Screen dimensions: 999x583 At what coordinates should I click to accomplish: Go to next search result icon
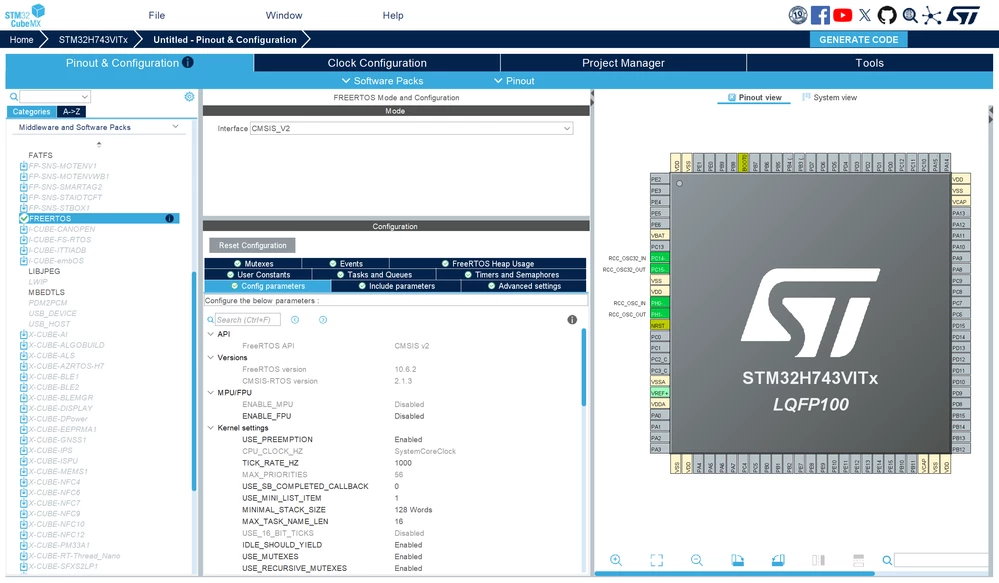(x=323, y=320)
